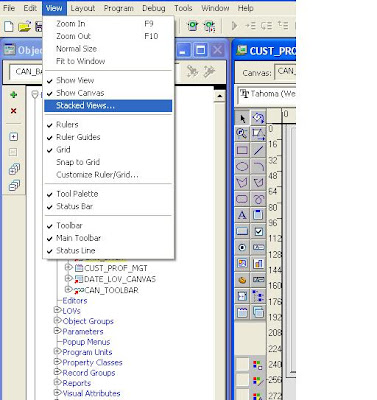Click the Run Form Debug toolbar icon
The image size is (377, 400).
coord(209,26)
